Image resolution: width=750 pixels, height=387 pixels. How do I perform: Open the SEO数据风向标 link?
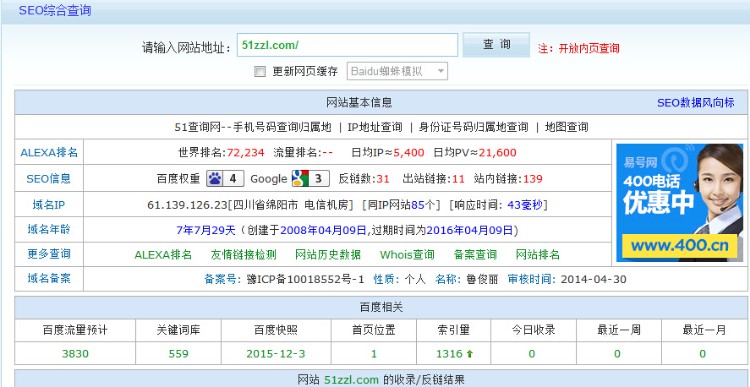(695, 103)
